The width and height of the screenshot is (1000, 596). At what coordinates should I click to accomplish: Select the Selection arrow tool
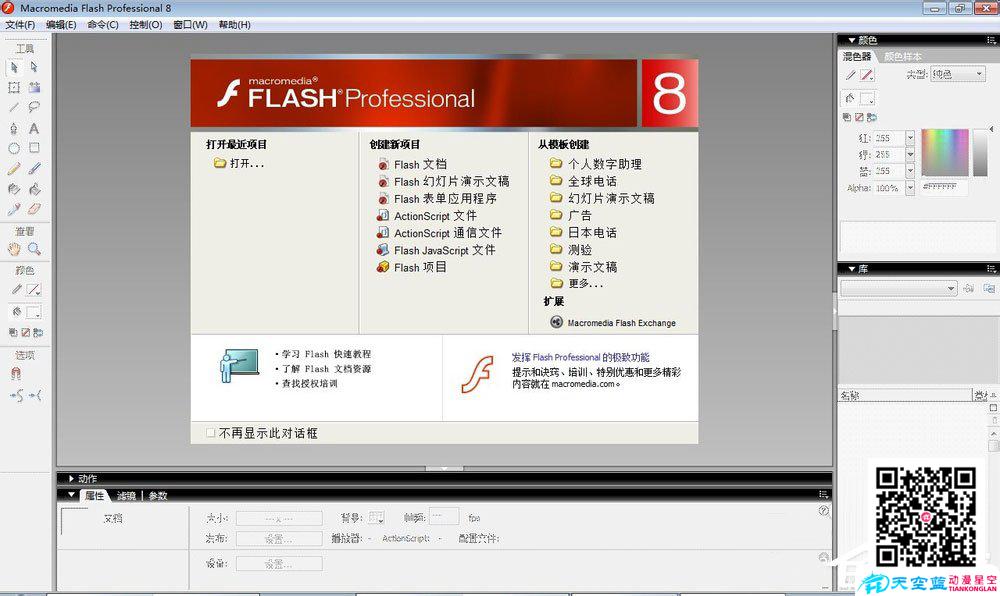pos(14,67)
